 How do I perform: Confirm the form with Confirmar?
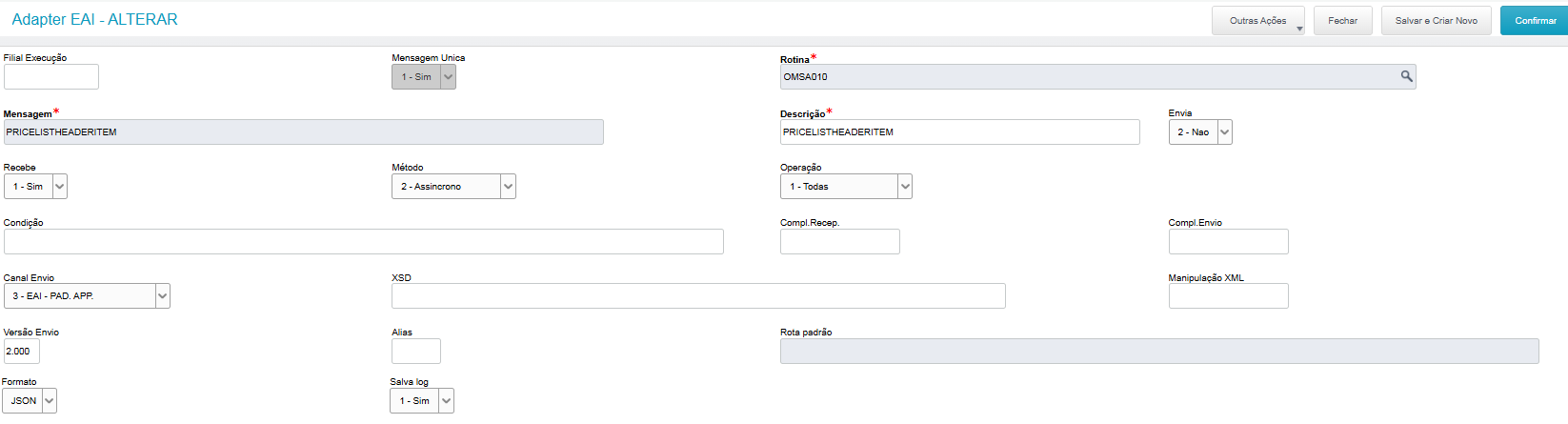pos(1535,21)
